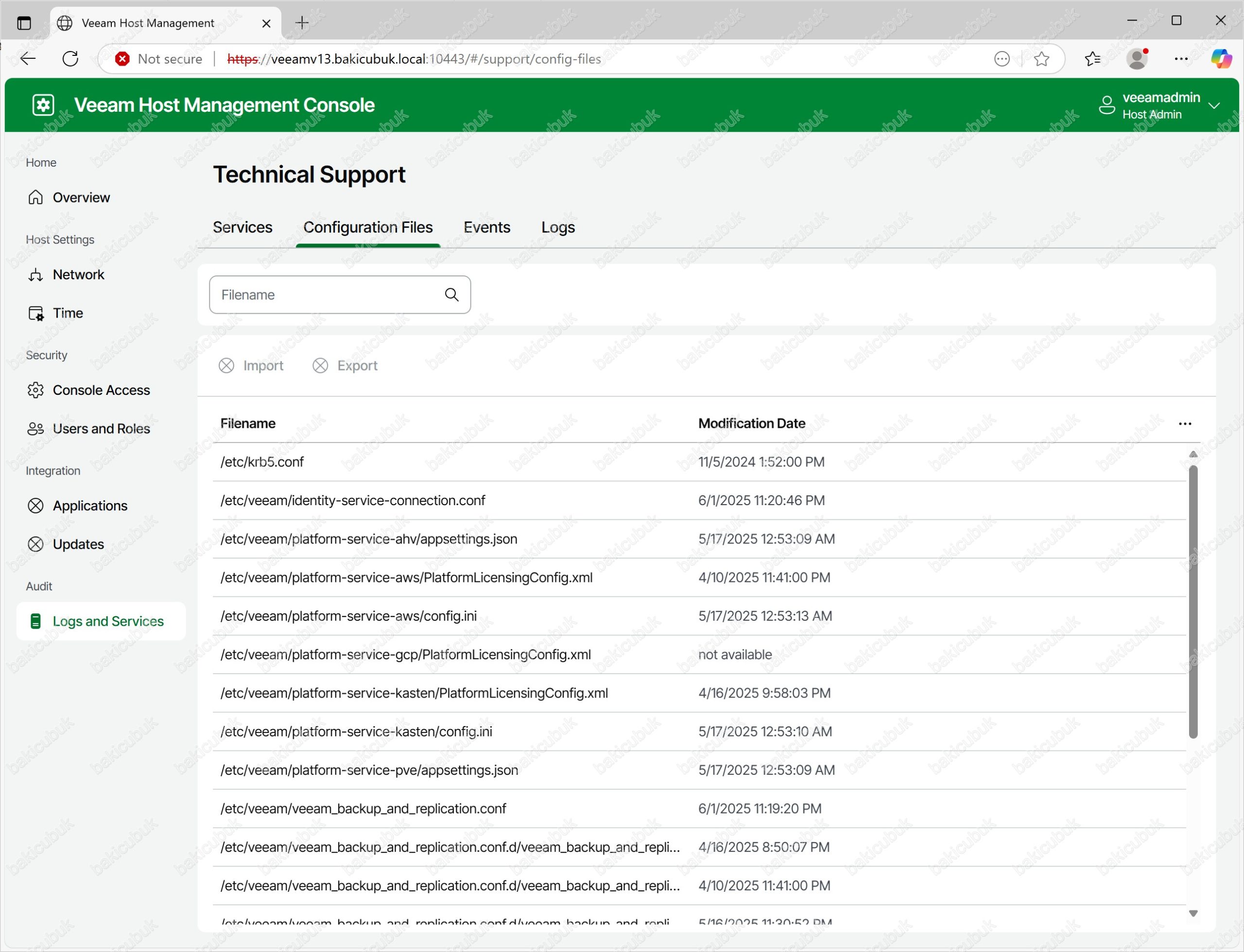The width and height of the screenshot is (1244, 952).
Task: Open browser Settings and more menu
Action: [x=1181, y=58]
